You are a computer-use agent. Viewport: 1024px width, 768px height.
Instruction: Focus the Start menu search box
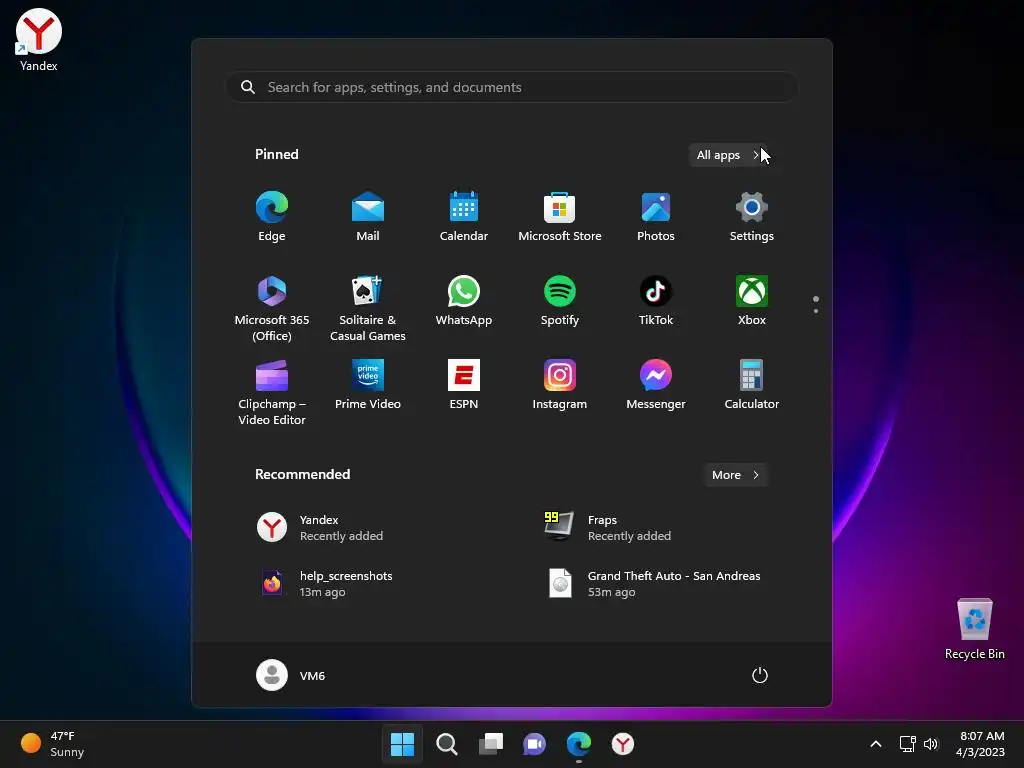point(512,88)
